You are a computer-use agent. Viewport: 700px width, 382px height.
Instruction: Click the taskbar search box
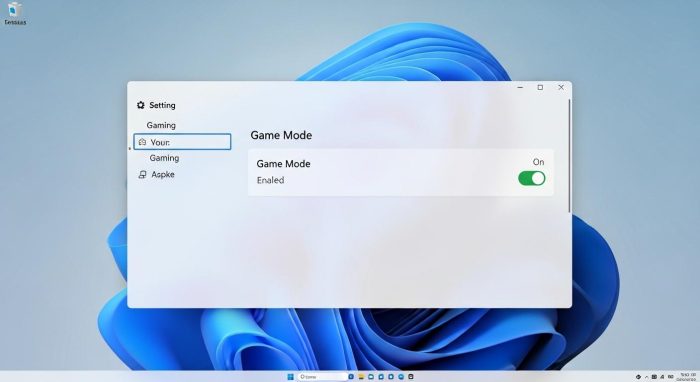tap(322, 377)
